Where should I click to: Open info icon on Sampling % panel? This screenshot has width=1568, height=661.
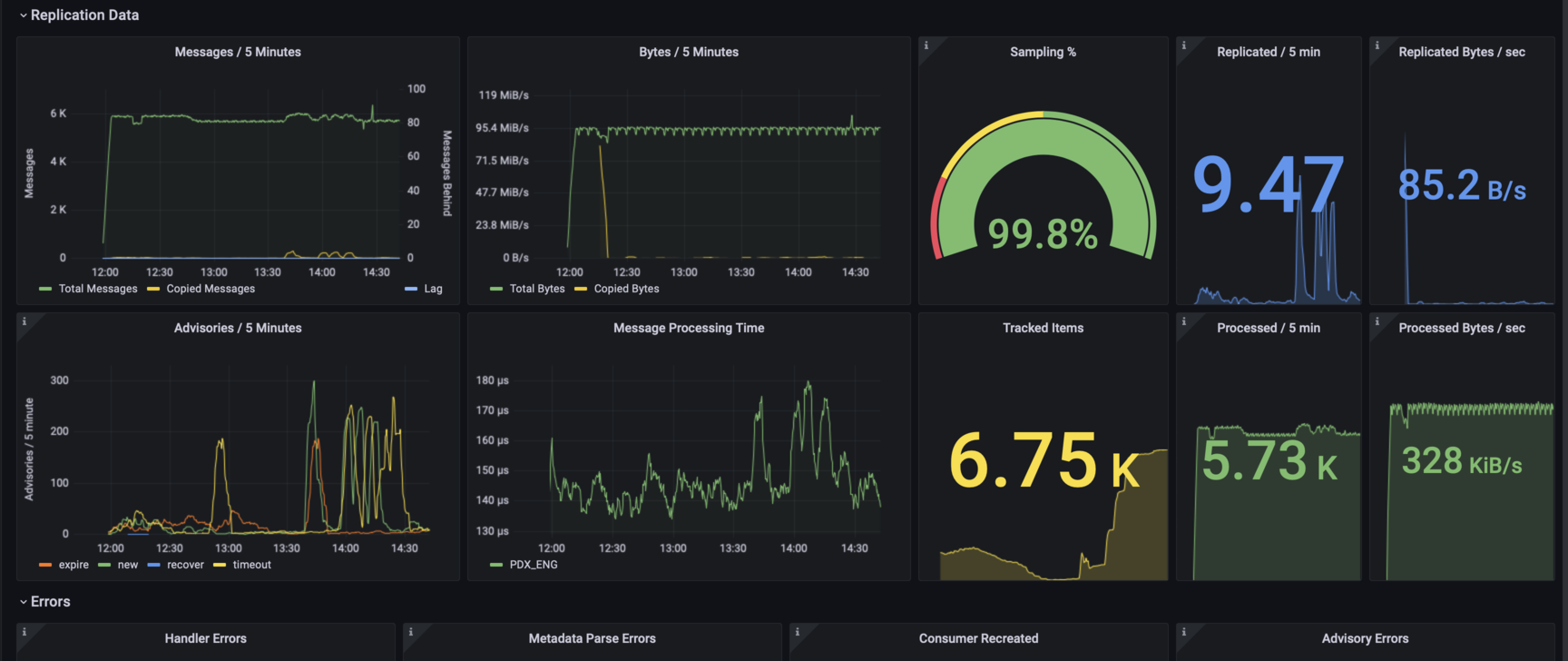click(926, 45)
